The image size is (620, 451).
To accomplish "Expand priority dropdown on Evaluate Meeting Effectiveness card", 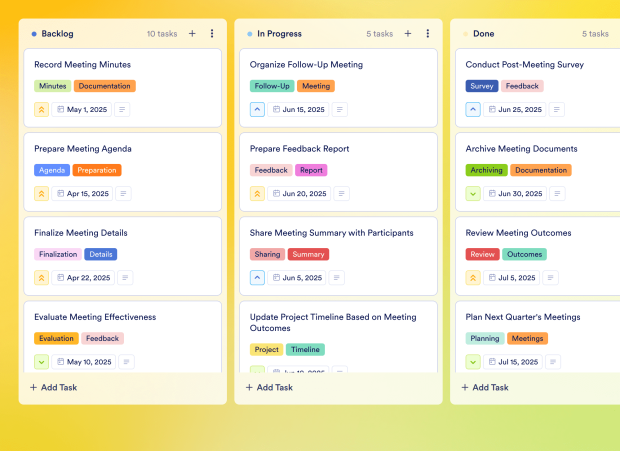I will click(42, 362).
